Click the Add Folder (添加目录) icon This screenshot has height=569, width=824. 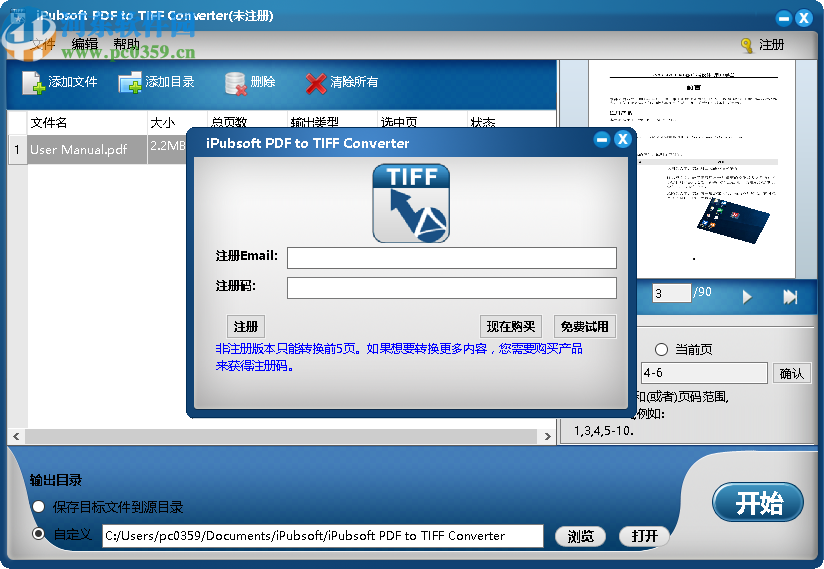[130, 82]
